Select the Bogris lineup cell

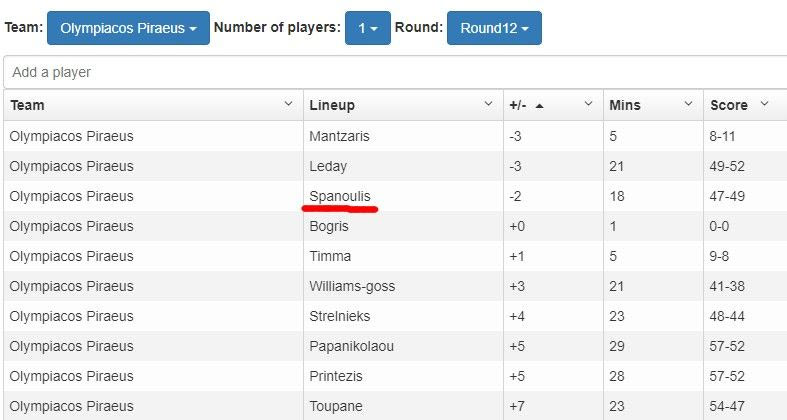[x=329, y=226]
